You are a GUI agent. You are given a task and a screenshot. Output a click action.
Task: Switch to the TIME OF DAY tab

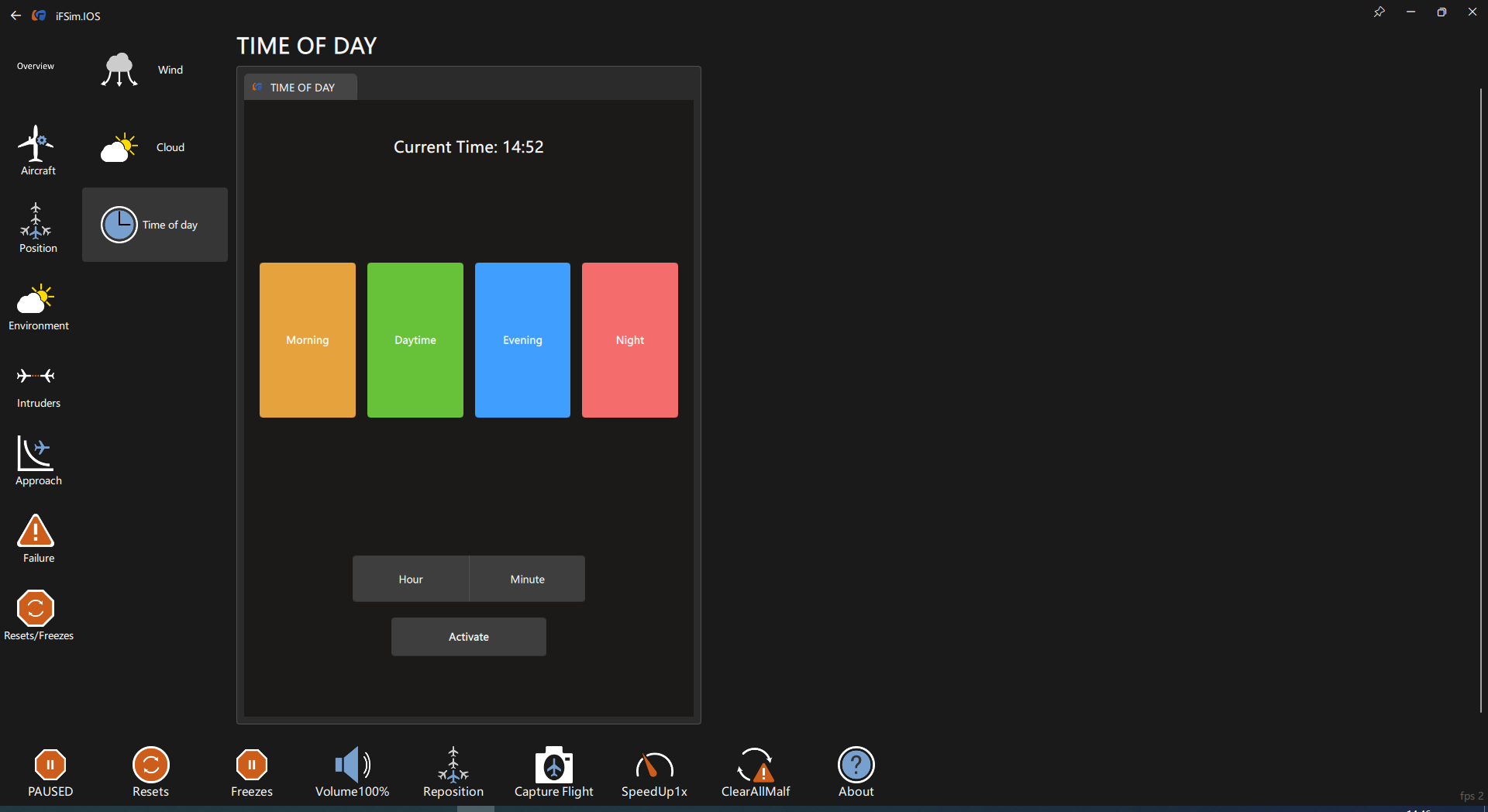tap(301, 88)
